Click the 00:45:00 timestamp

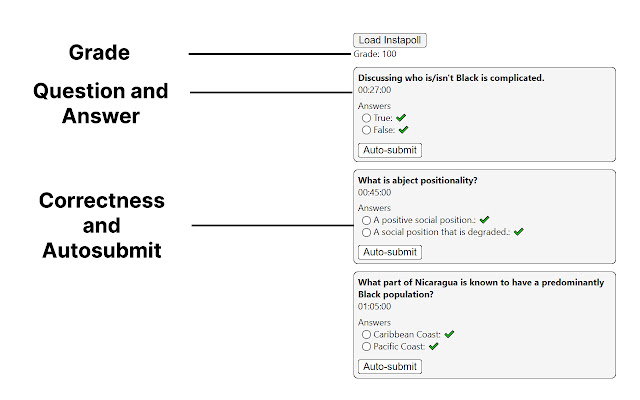[375, 192]
